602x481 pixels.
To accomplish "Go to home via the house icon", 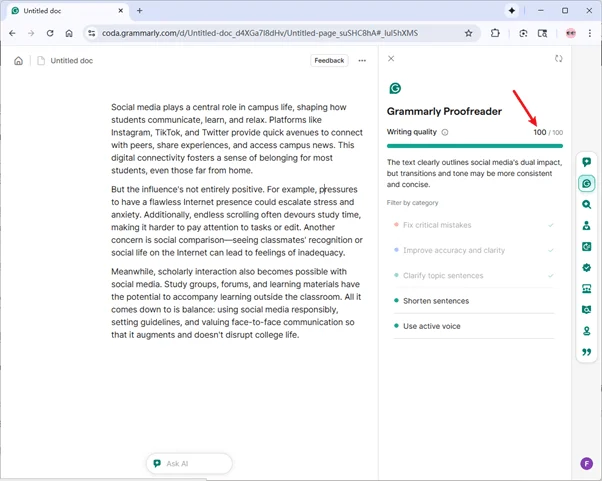I will click(19, 61).
